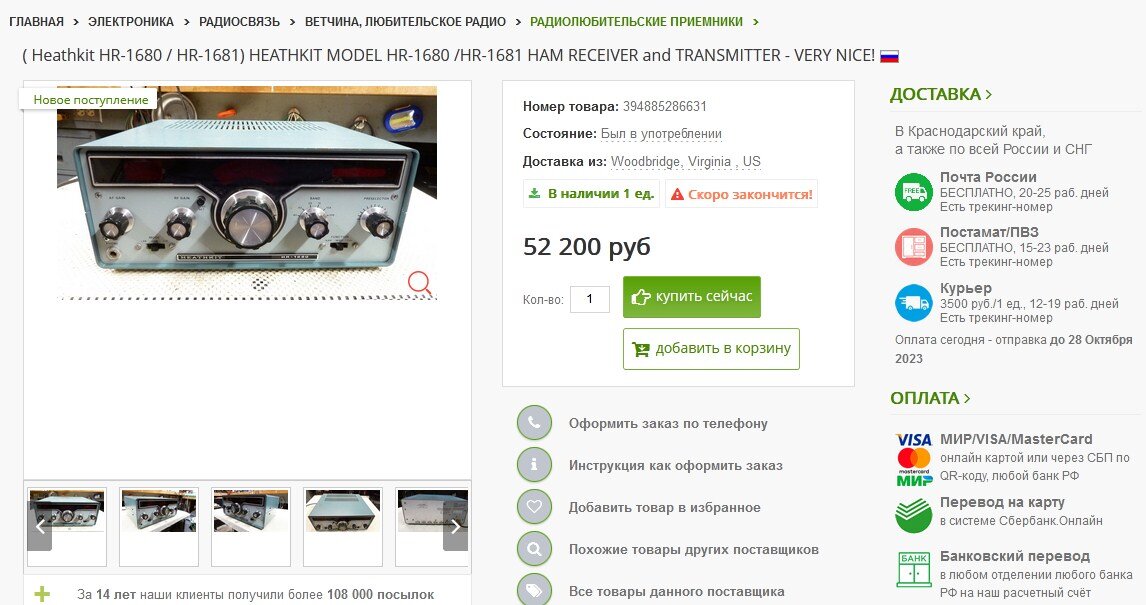Click the Почта России delivery truck icon
Screen dimensions: 1146x605
[914, 192]
